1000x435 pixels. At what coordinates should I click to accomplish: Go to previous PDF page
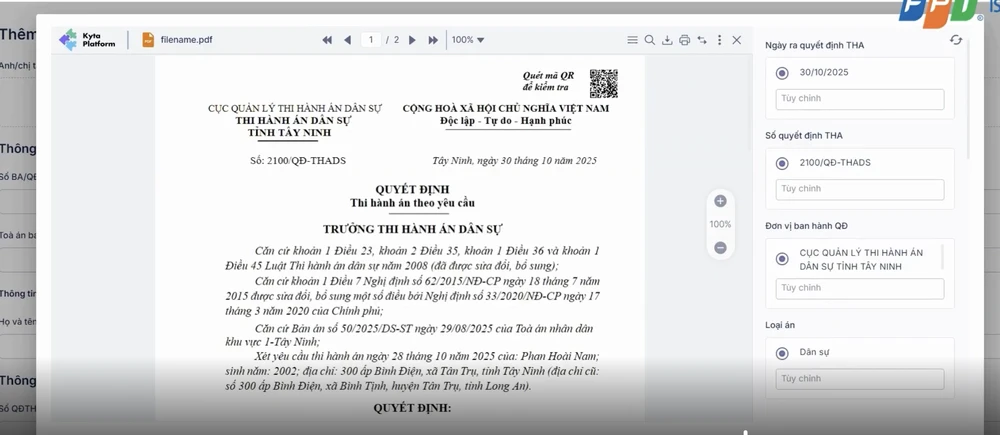pyautogui.click(x=347, y=40)
